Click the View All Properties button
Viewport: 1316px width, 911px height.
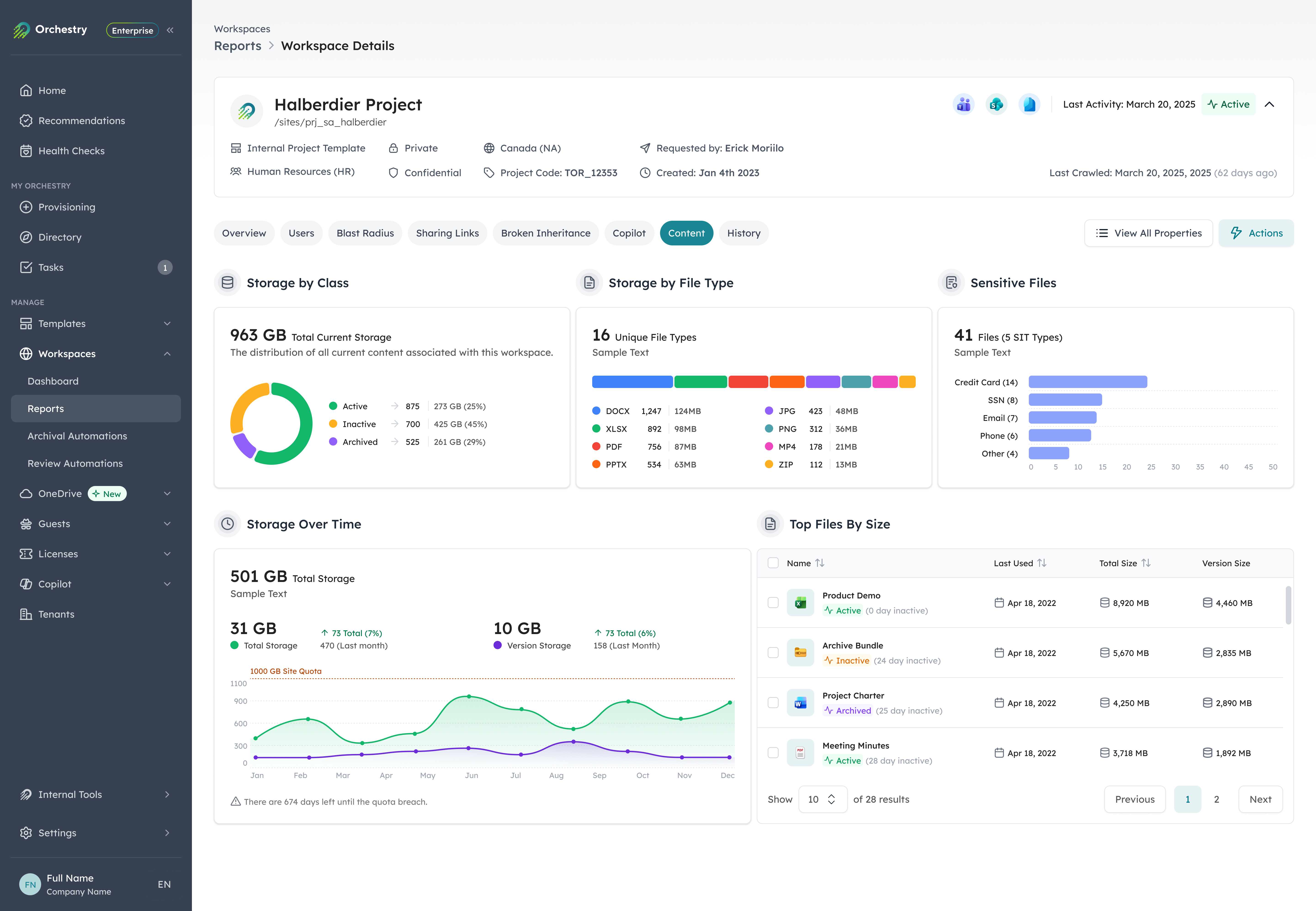(1148, 233)
